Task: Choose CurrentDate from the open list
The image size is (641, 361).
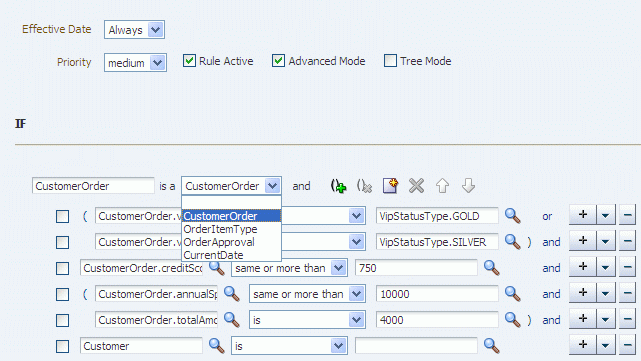Action: [x=231, y=255]
